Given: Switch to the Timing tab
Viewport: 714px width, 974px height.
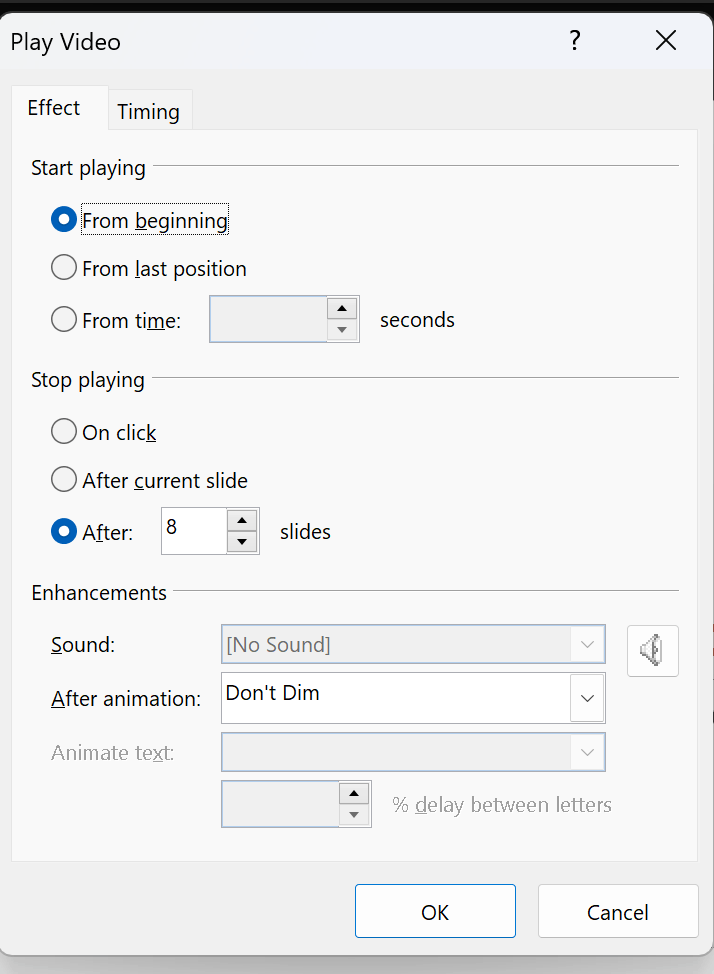Looking at the screenshot, I should [x=149, y=112].
